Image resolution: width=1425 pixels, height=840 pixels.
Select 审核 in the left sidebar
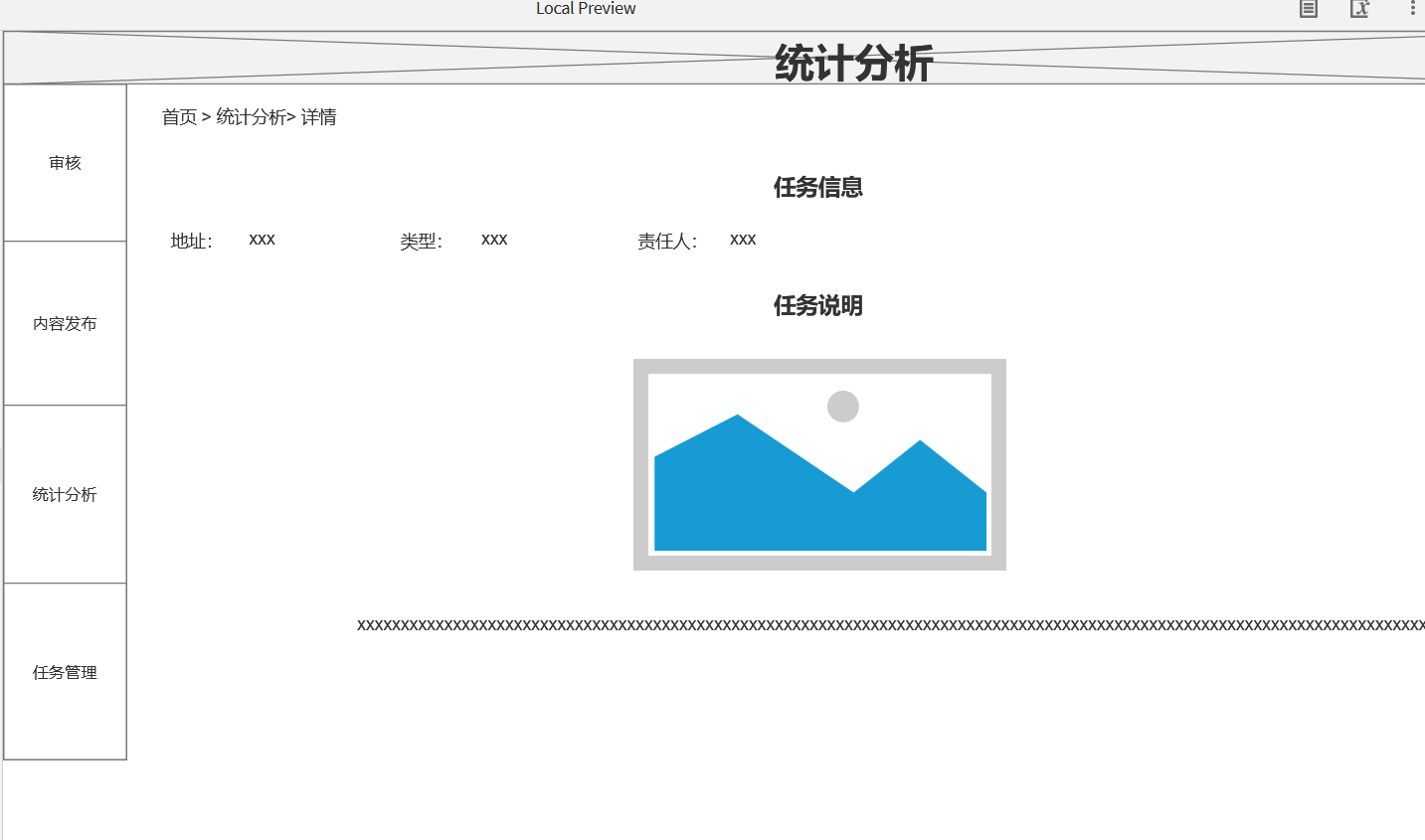(66, 163)
